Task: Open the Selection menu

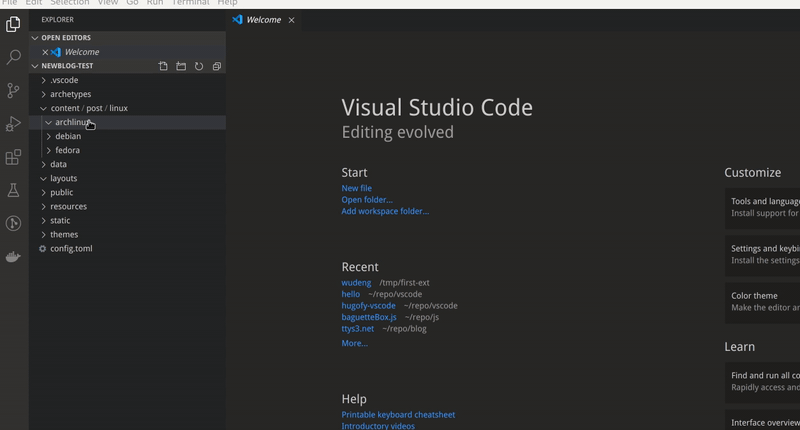Action: pyautogui.click(x=69, y=3)
